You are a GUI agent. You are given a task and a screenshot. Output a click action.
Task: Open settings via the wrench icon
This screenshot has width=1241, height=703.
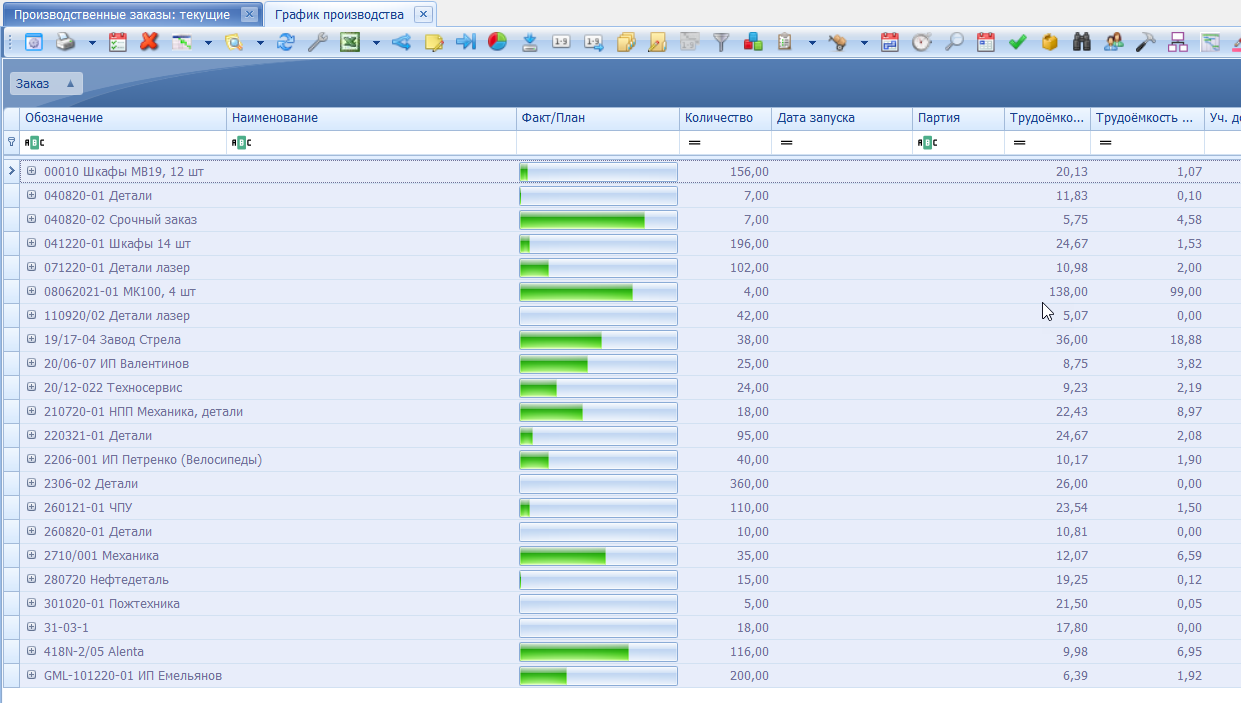pos(317,42)
